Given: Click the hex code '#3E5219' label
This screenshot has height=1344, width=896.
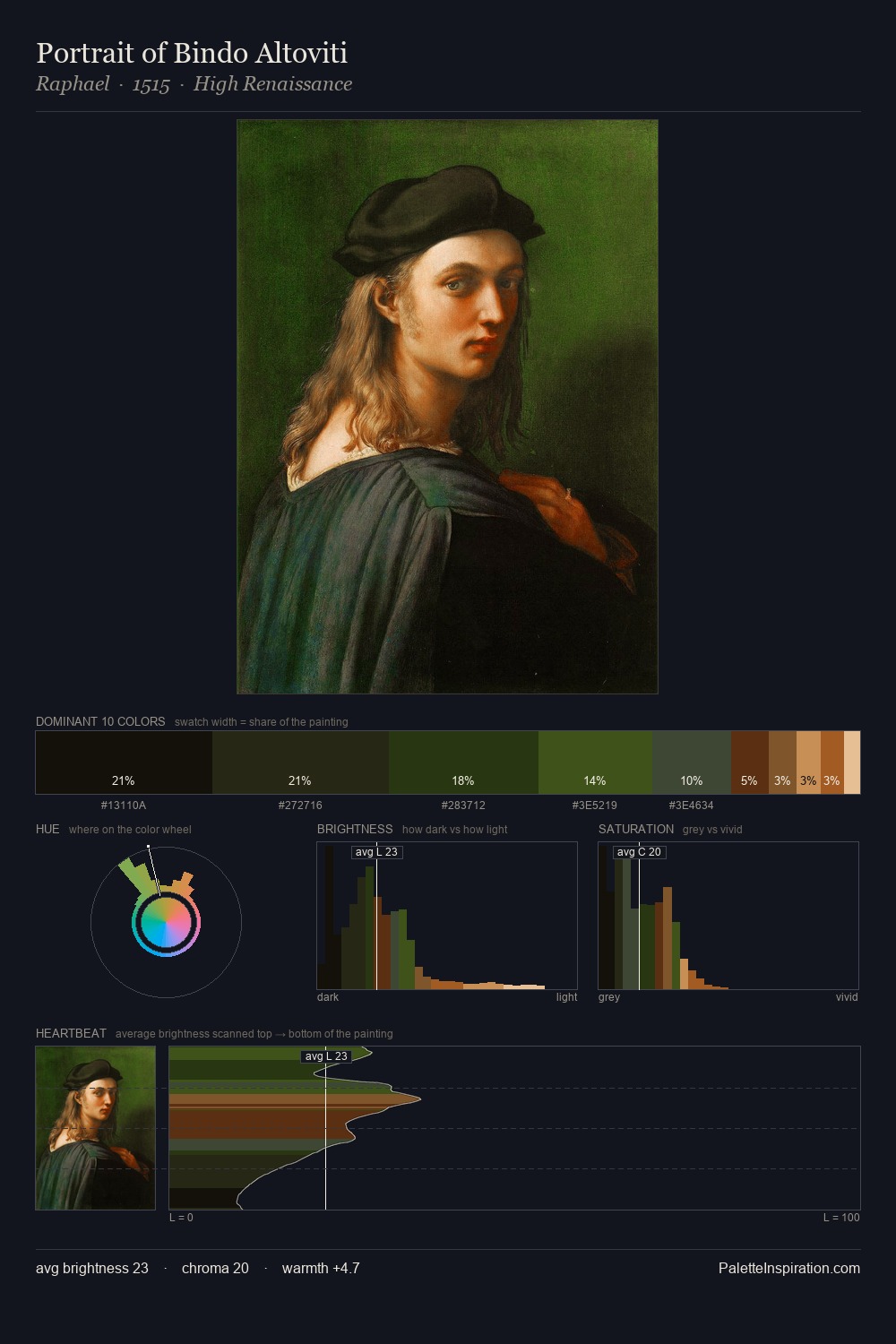Looking at the screenshot, I should 595,806.
